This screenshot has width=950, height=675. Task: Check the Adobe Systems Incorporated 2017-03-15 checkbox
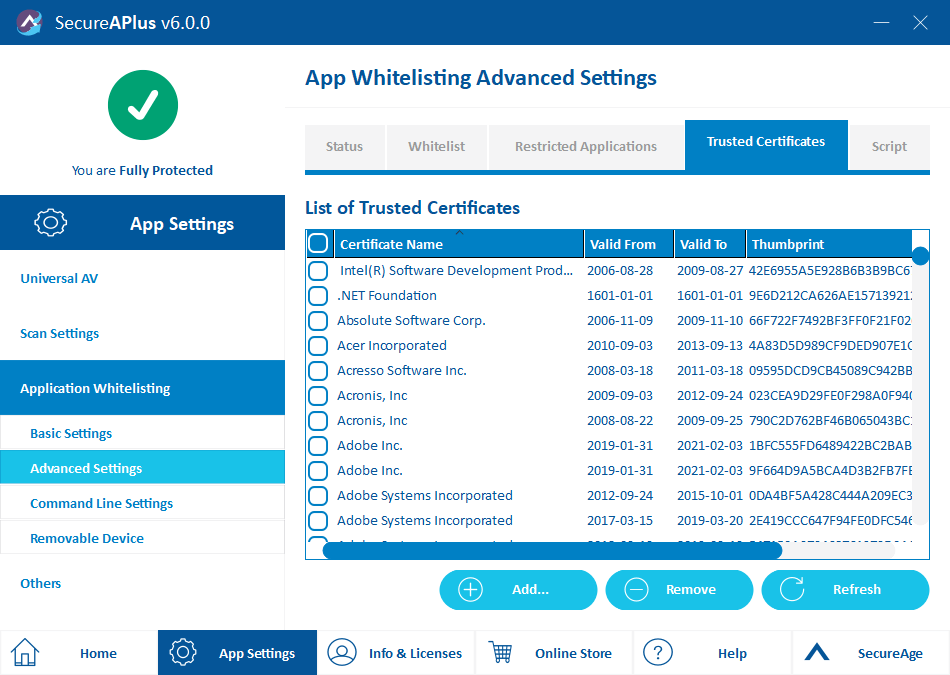(x=318, y=520)
